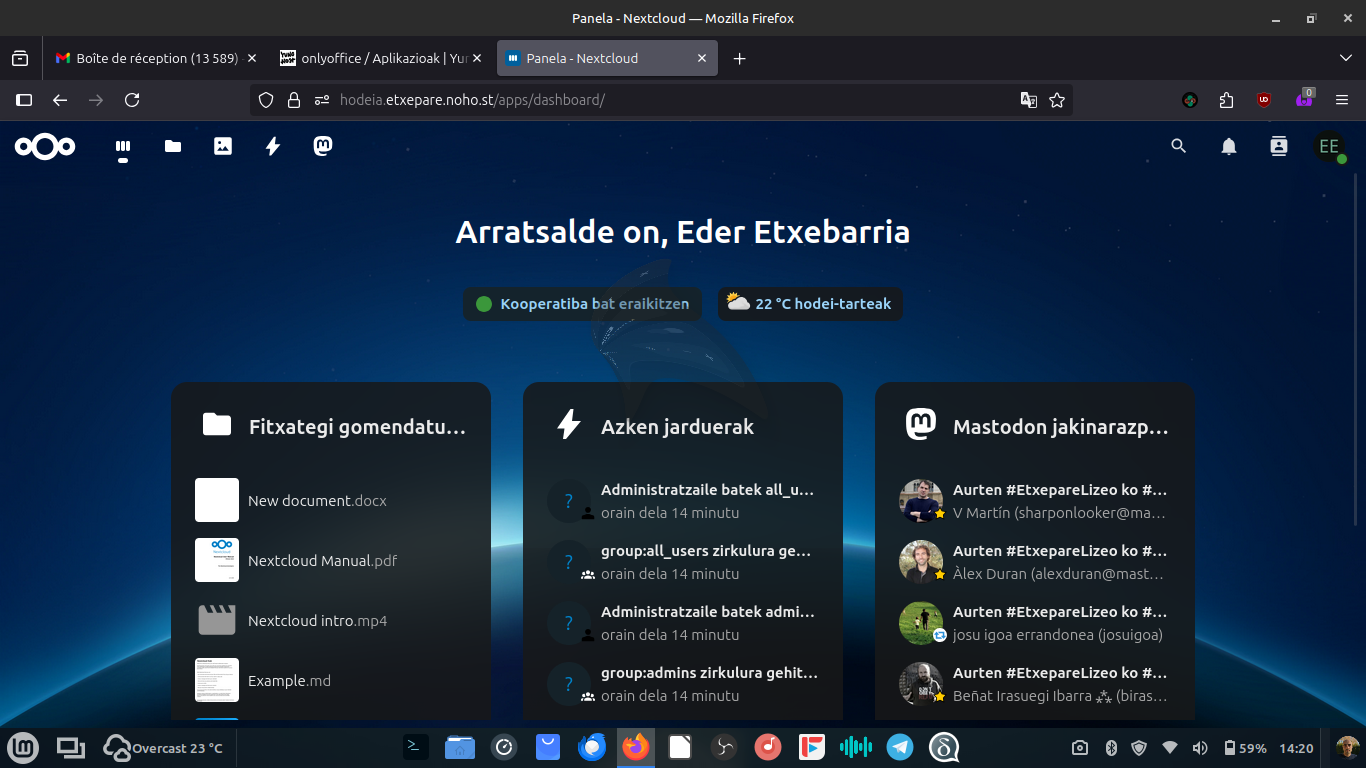Screen dimensions: 1366x768
Task: Open the Mastodon app icon in header
Action: 323,147
